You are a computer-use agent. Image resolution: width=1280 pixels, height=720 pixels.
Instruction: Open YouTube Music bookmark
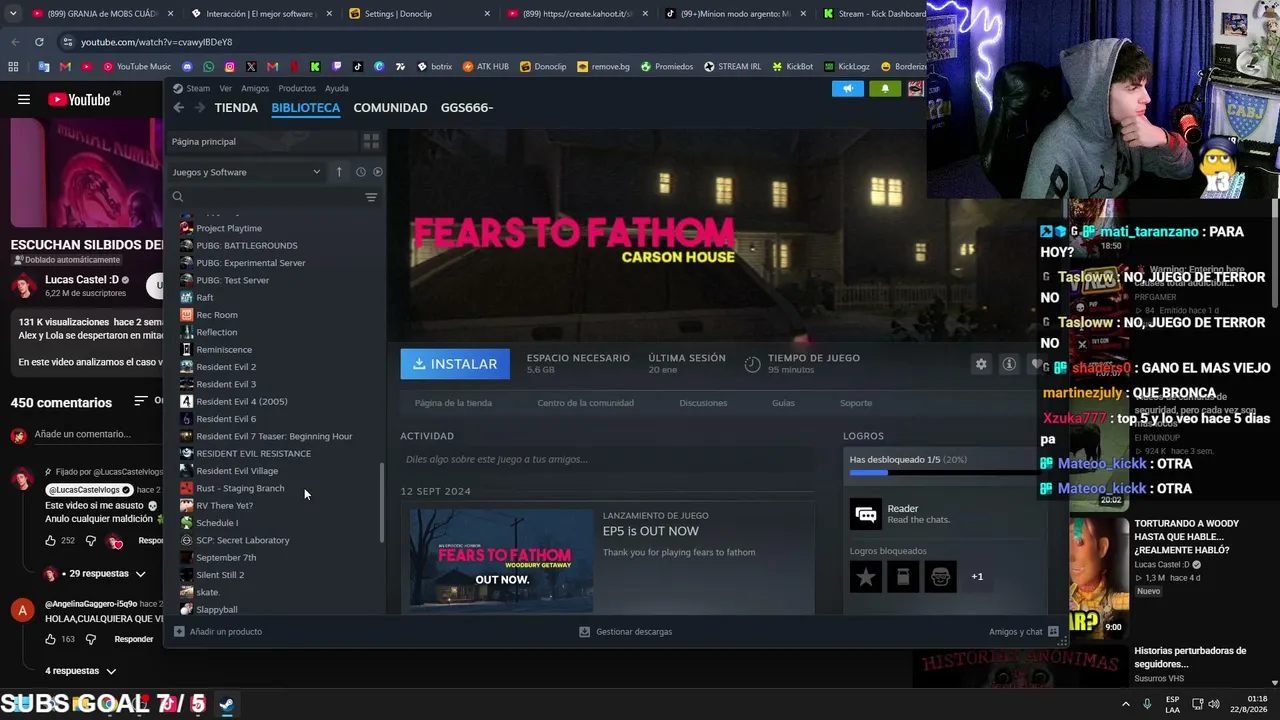point(136,67)
